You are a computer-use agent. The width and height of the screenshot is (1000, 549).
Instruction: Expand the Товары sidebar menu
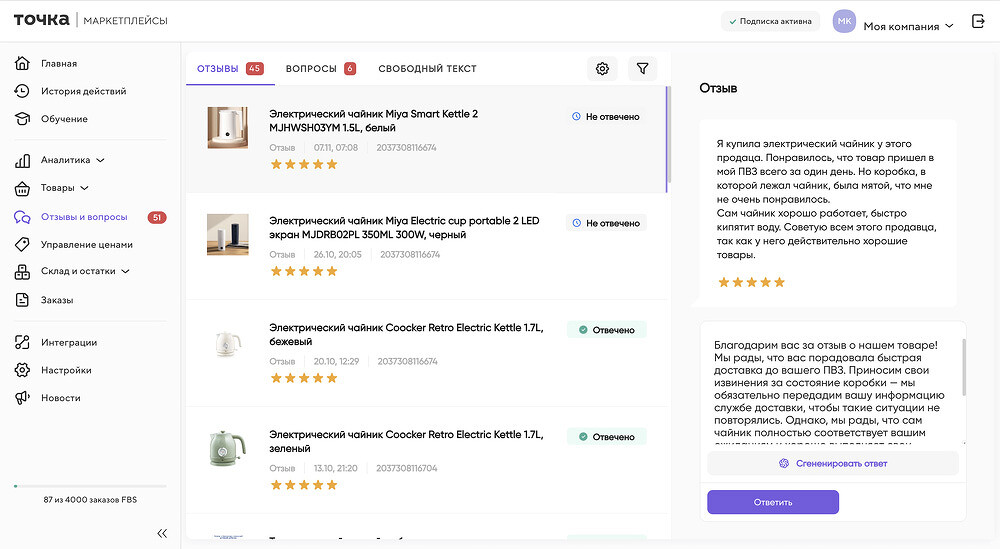click(x=64, y=188)
